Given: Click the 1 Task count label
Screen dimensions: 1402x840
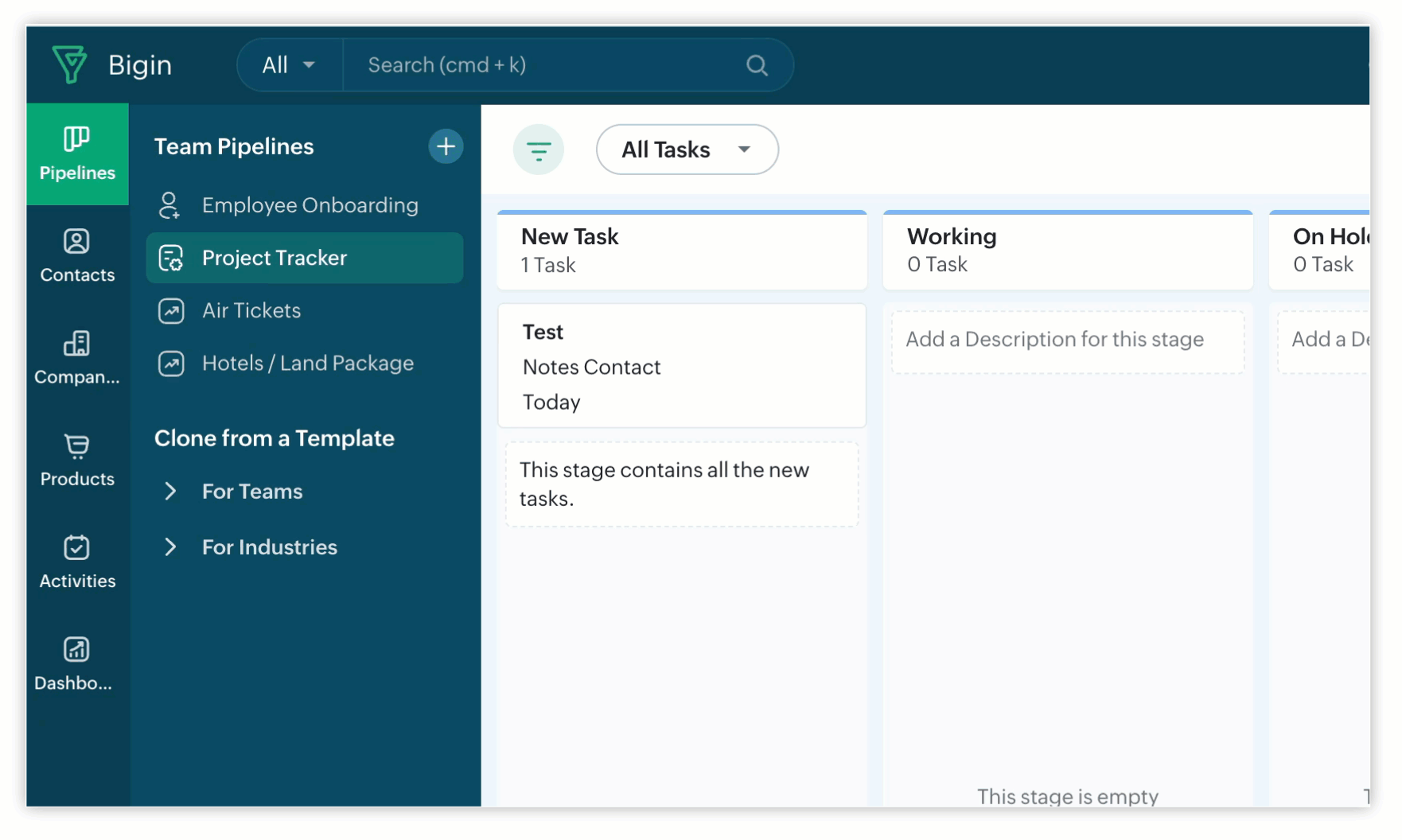Looking at the screenshot, I should coord(548,265).
